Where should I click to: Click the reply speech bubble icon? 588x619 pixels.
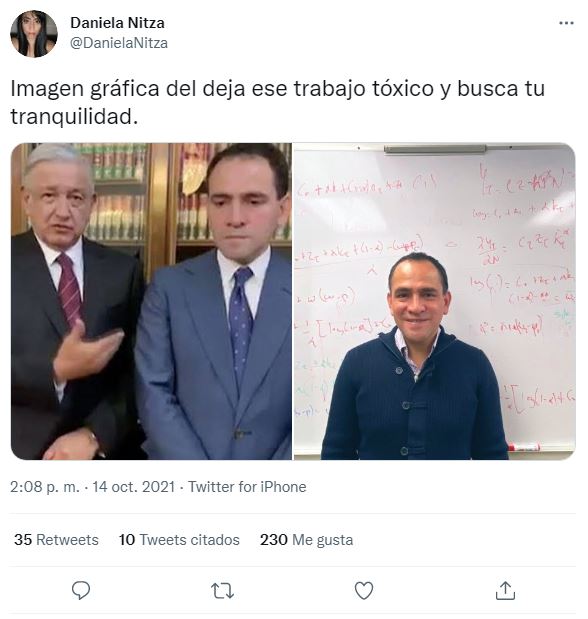(x=81, y=591)
